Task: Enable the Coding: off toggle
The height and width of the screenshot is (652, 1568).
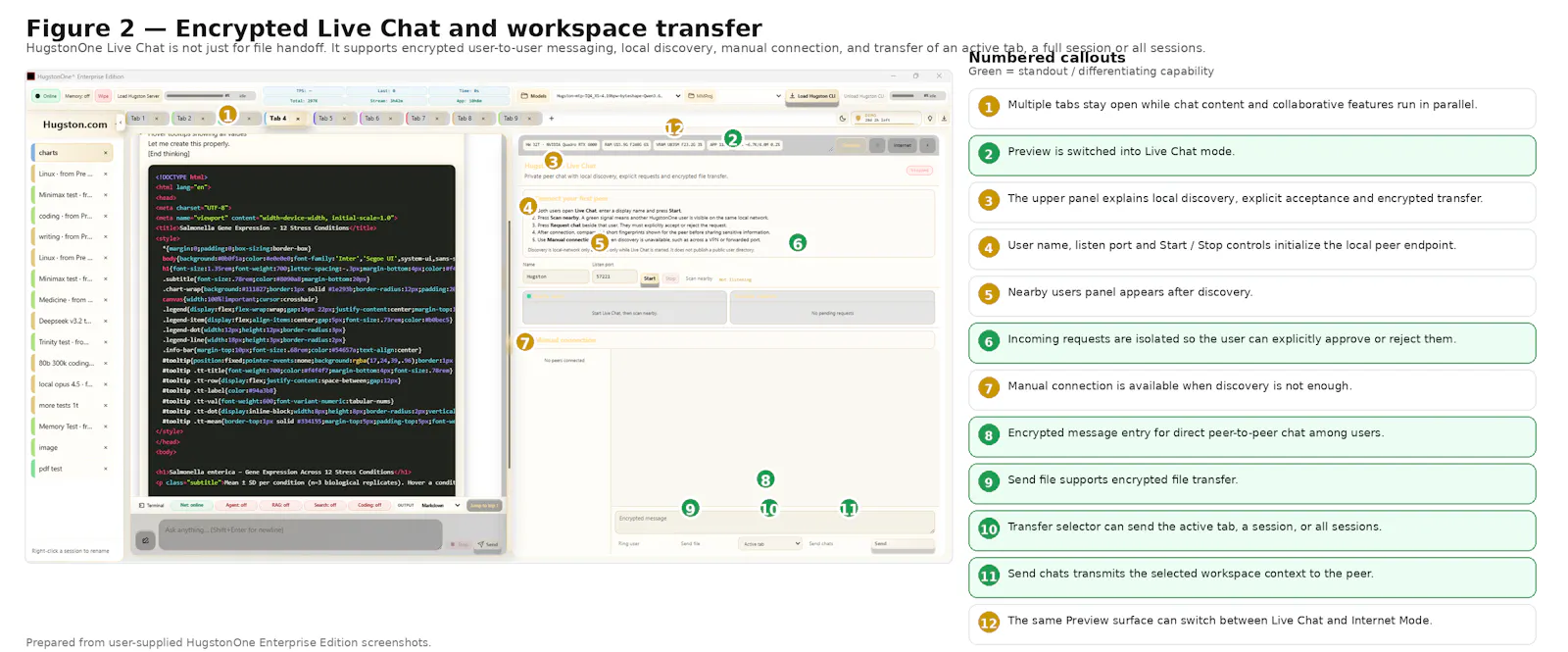Action: point(369,505)
